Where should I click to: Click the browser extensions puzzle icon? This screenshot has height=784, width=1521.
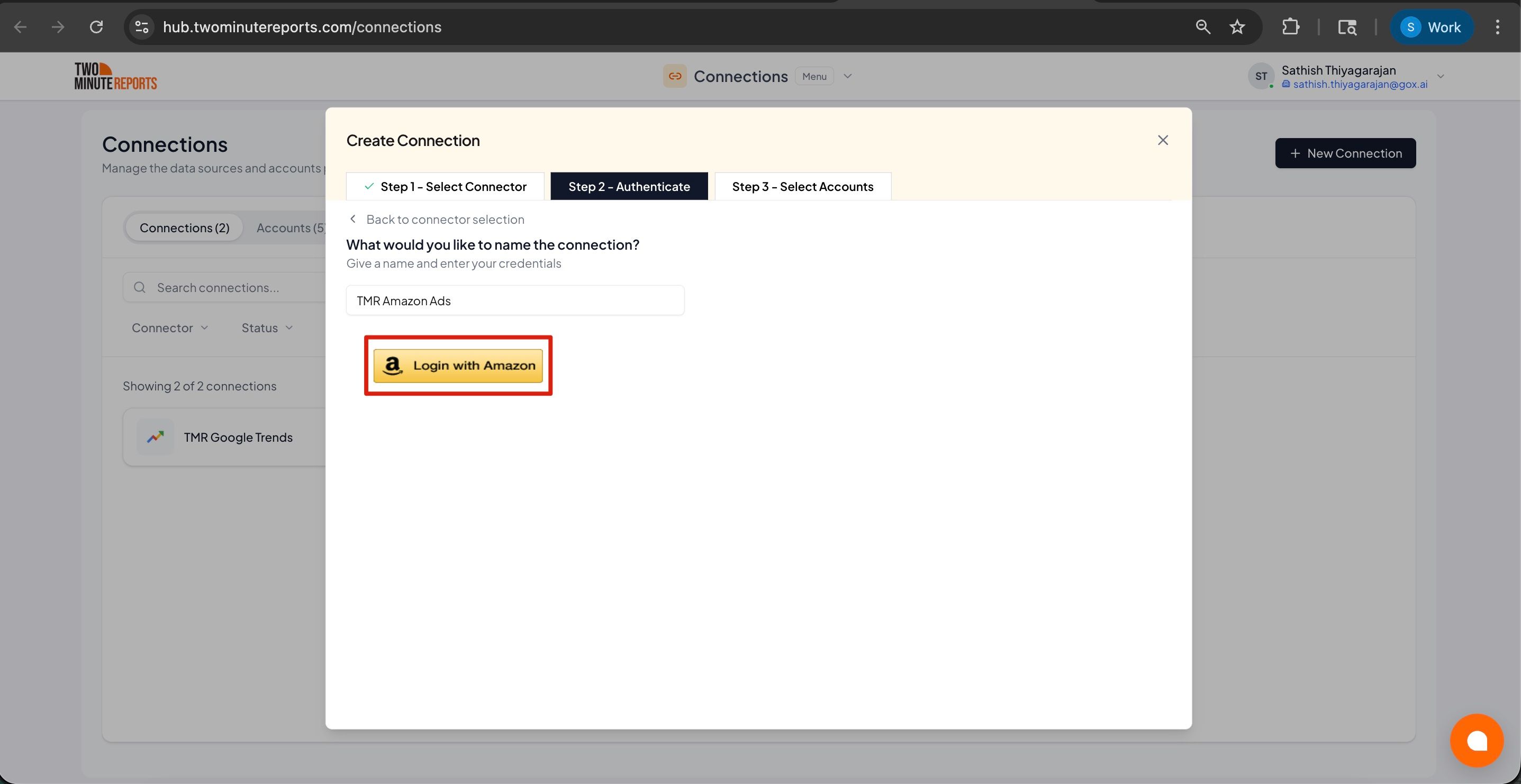[1291, 26]
